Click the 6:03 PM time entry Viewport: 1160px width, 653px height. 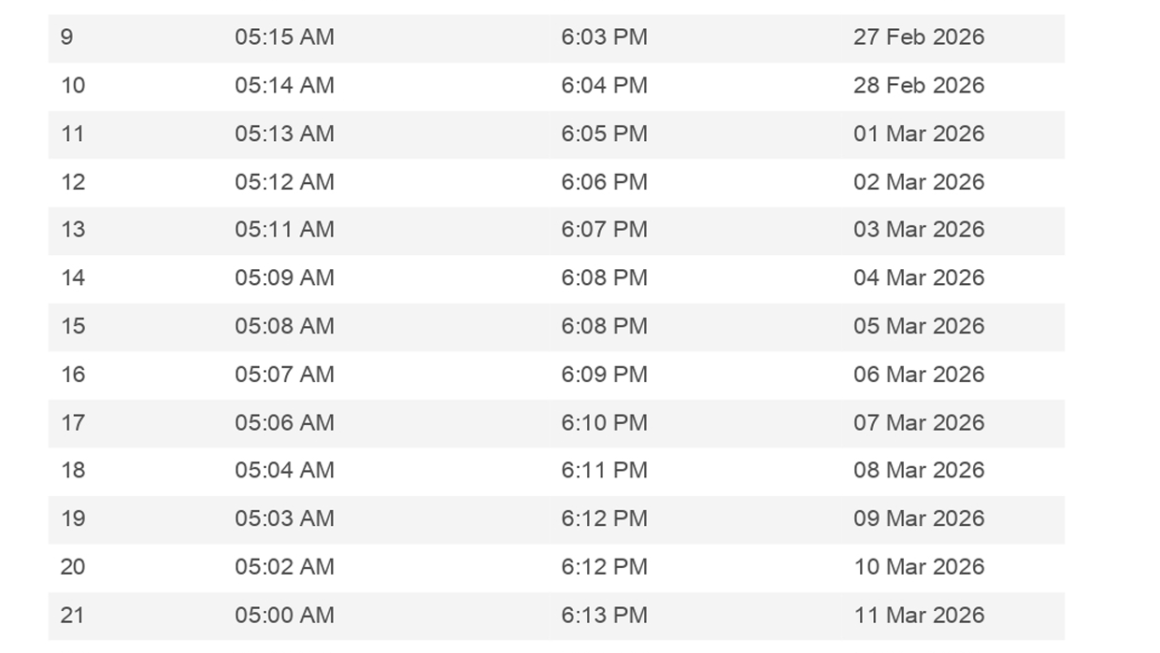[x=604, y=38]
